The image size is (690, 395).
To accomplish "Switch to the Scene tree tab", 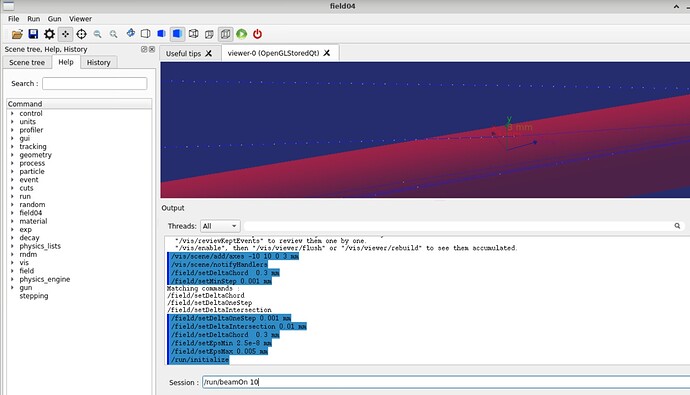I will tap(27, 62).
